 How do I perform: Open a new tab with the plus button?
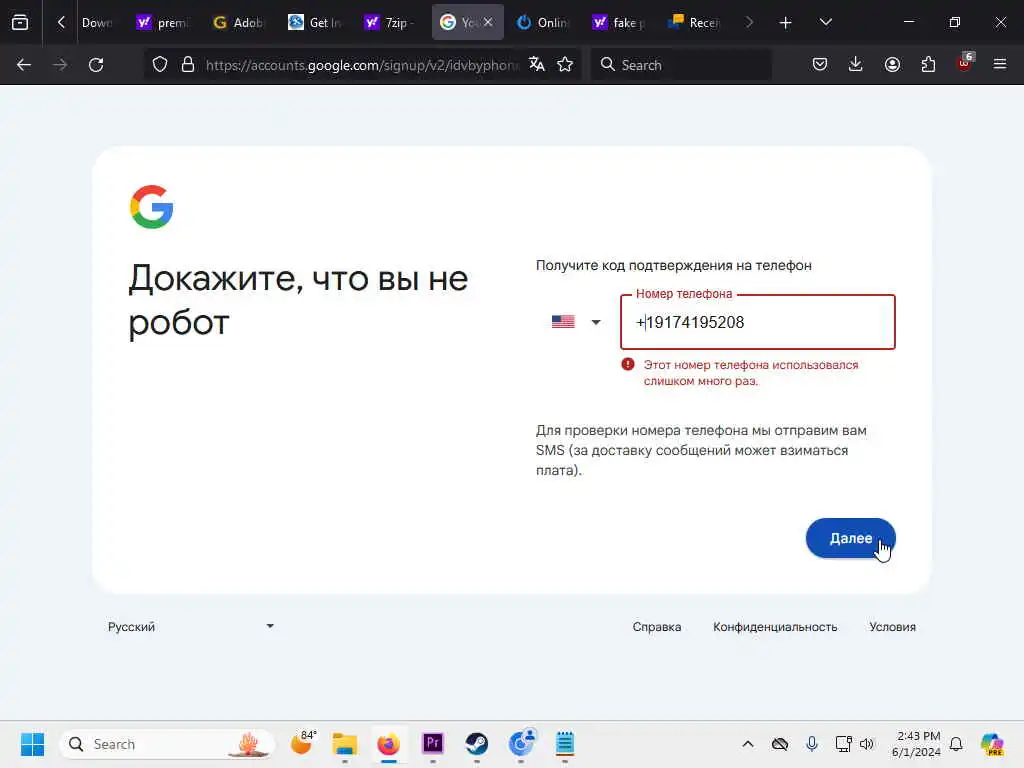coord(785,23)
